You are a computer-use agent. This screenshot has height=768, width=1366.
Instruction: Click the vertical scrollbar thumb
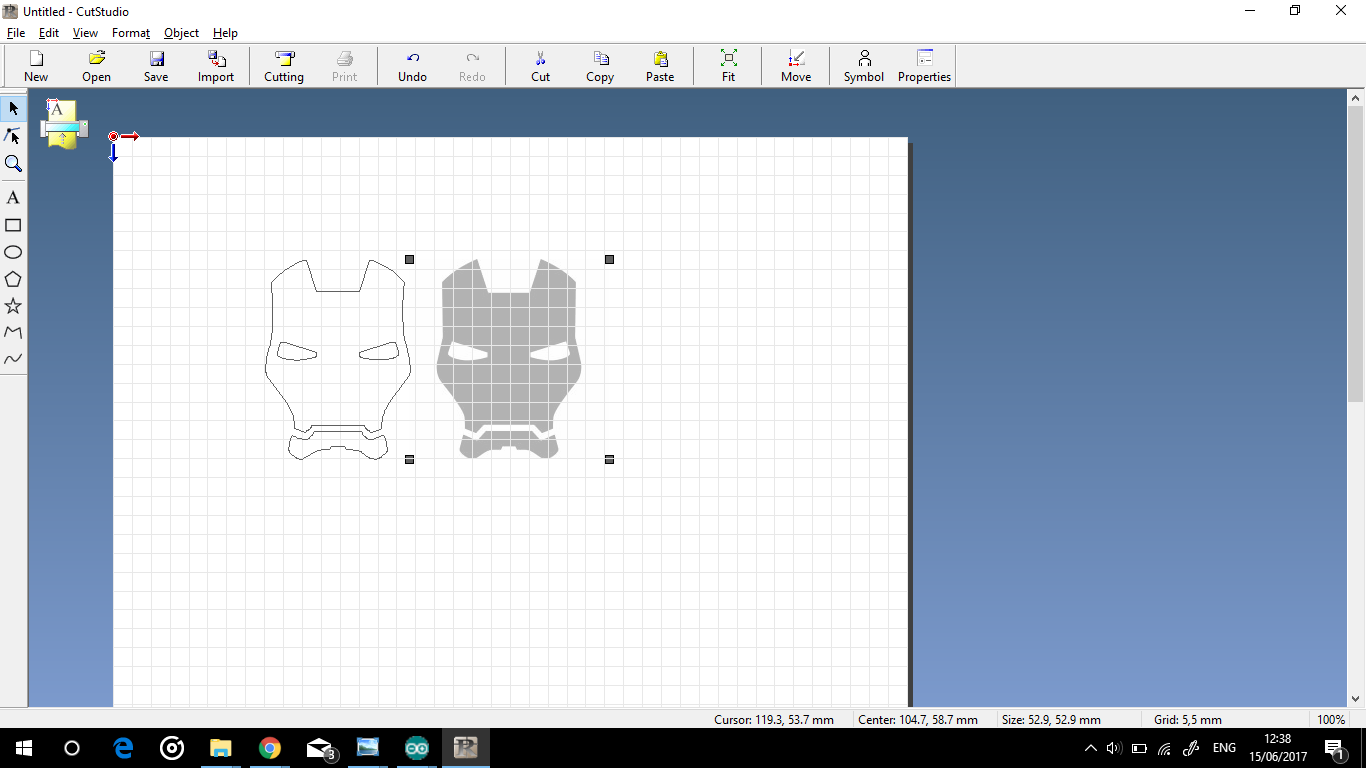pos(1356,254)
